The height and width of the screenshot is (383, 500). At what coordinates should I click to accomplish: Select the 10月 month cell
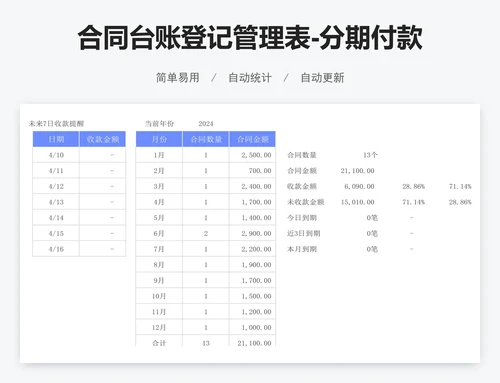point(159,296)
